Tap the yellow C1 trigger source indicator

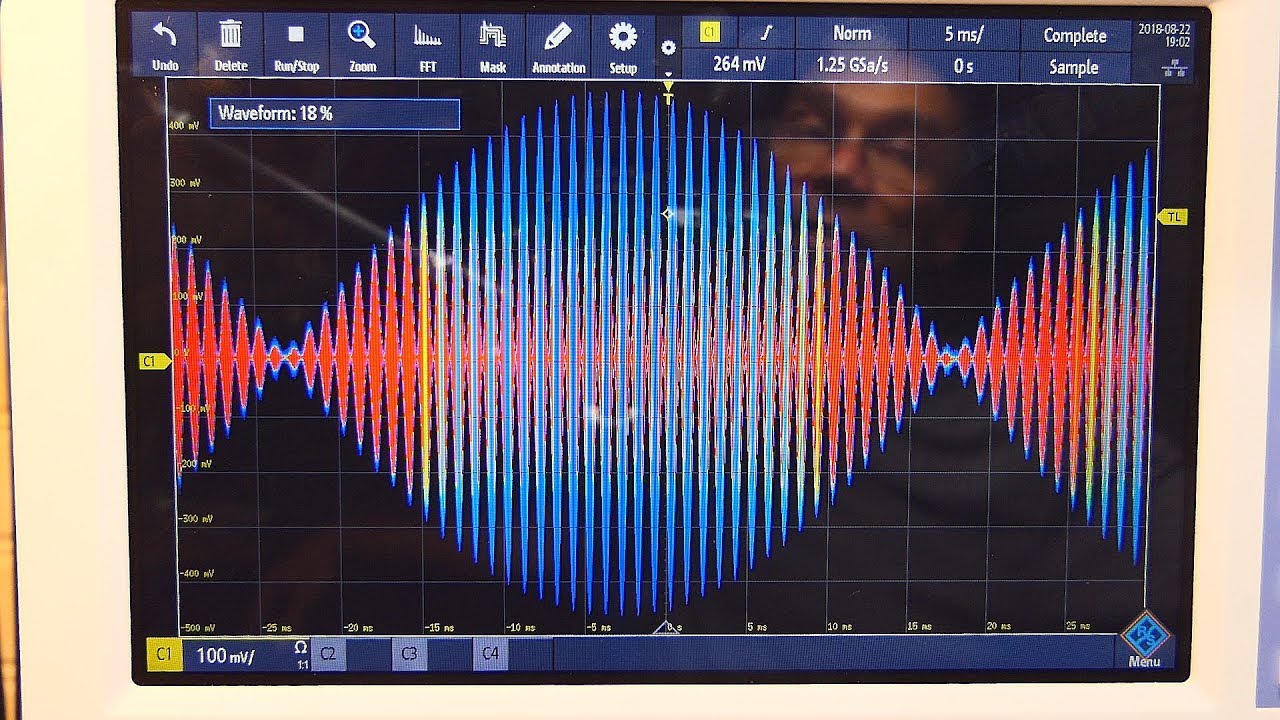click(710, 32)
